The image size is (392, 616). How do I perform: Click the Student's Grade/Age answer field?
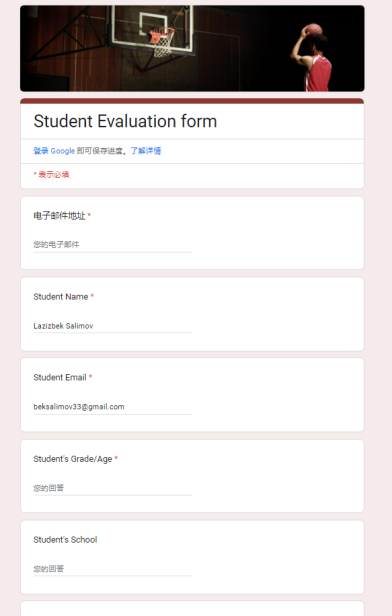(x=113, y=488)
